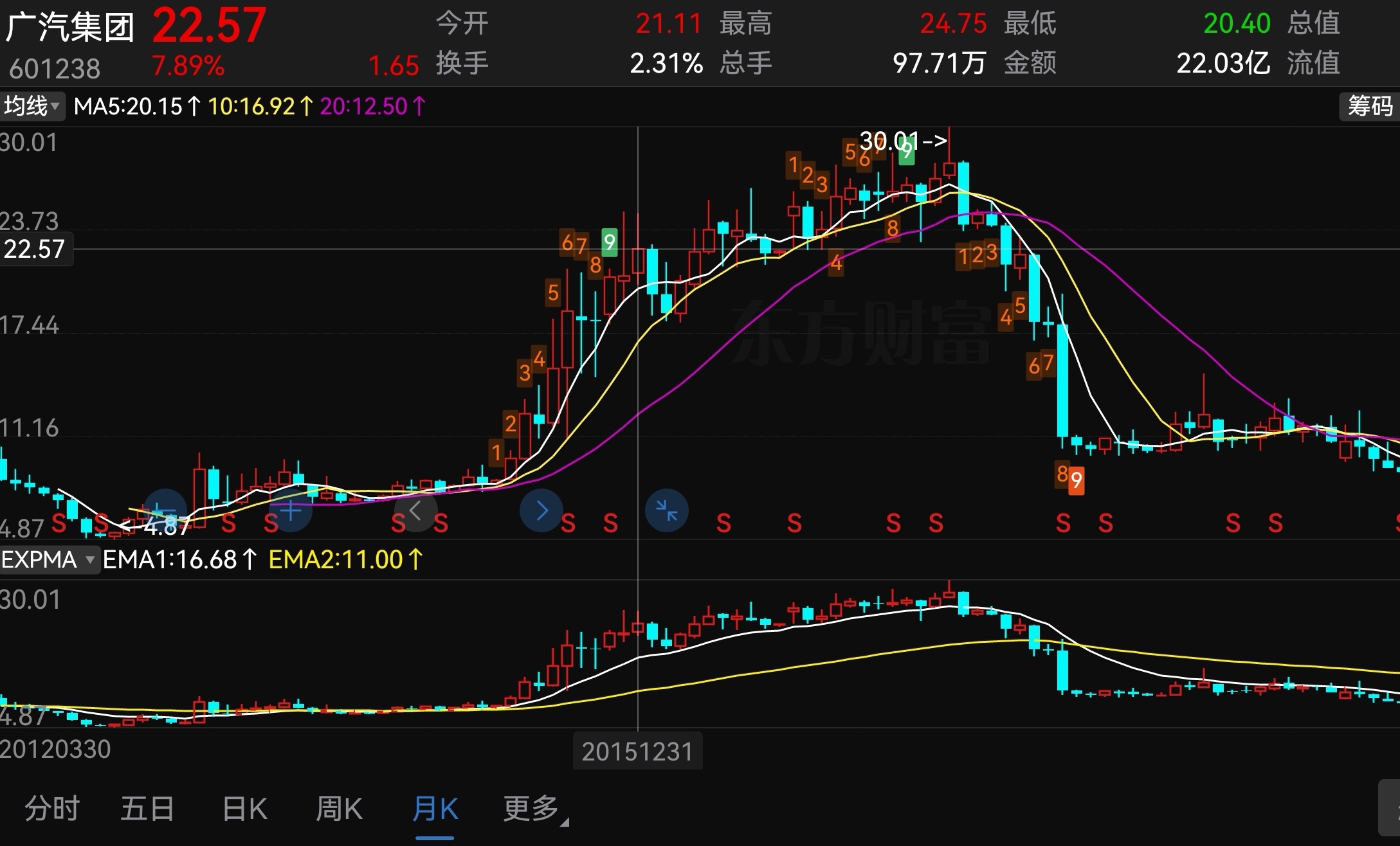Tap the 20151231 crosshair date label
Screen dimensions: 1400x846
click(637, 751)
